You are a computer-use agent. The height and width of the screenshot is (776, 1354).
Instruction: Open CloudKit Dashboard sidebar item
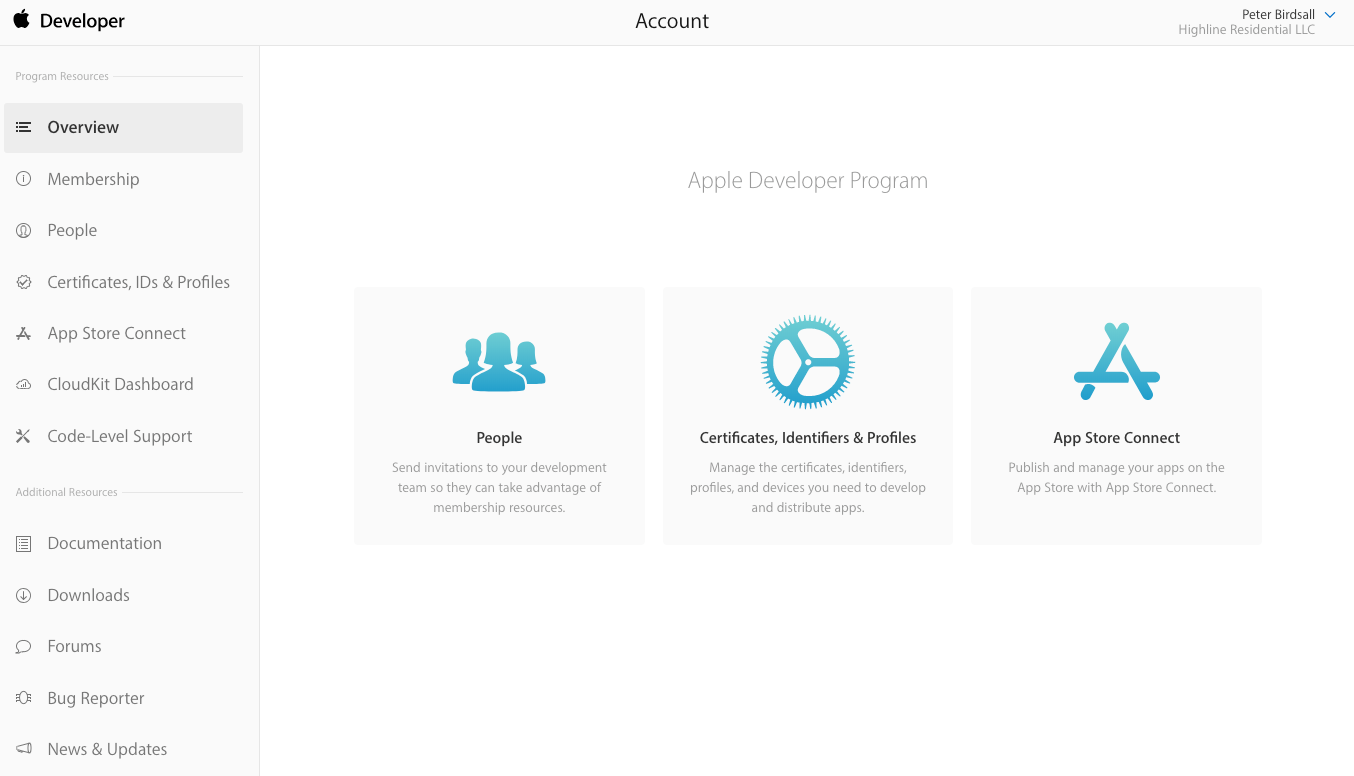pos(123,384)
